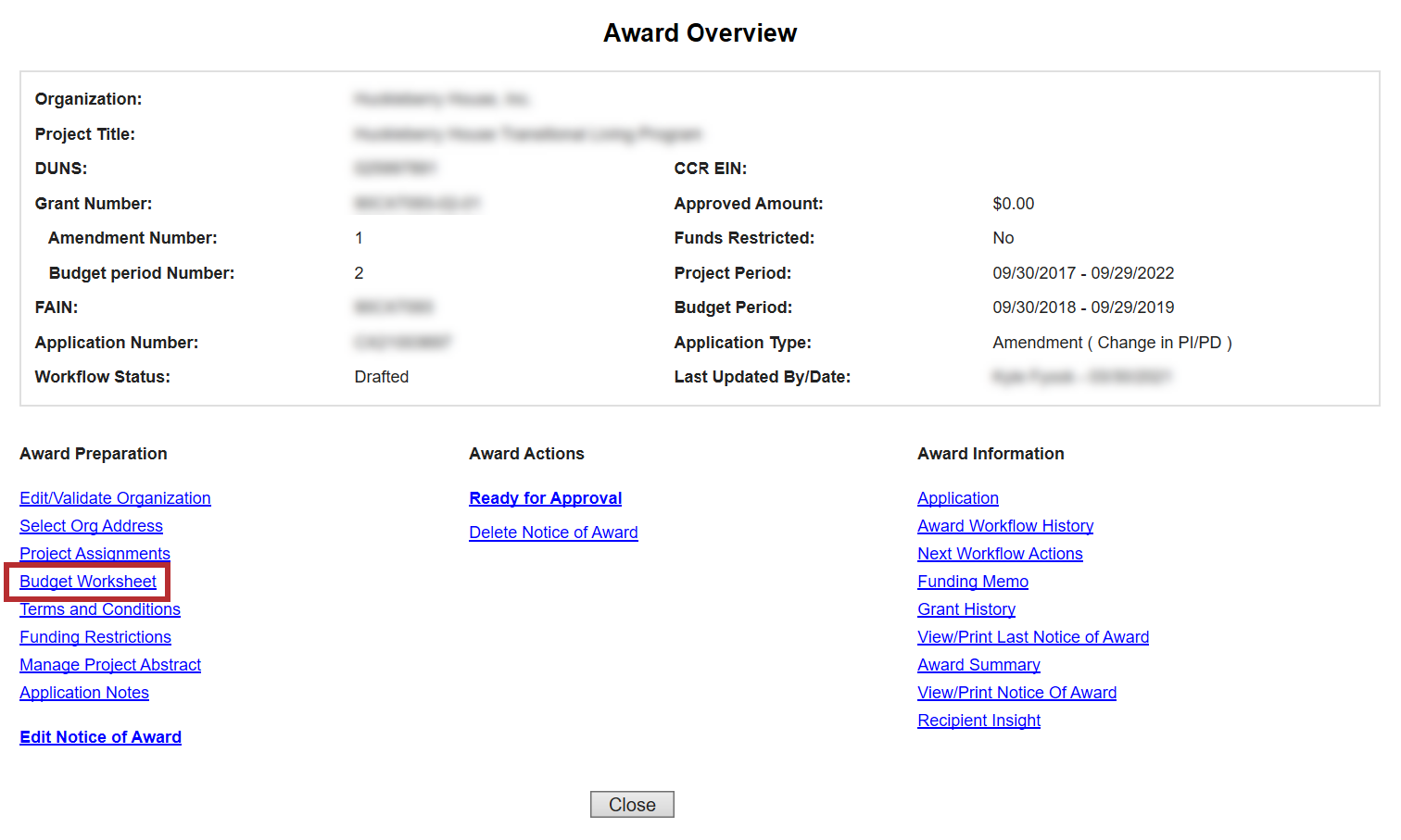Image resolution: width=1401 pixels, height=840 pixels.
Task: Click Manage Project Abstract
Action: (x=110, y=665)
